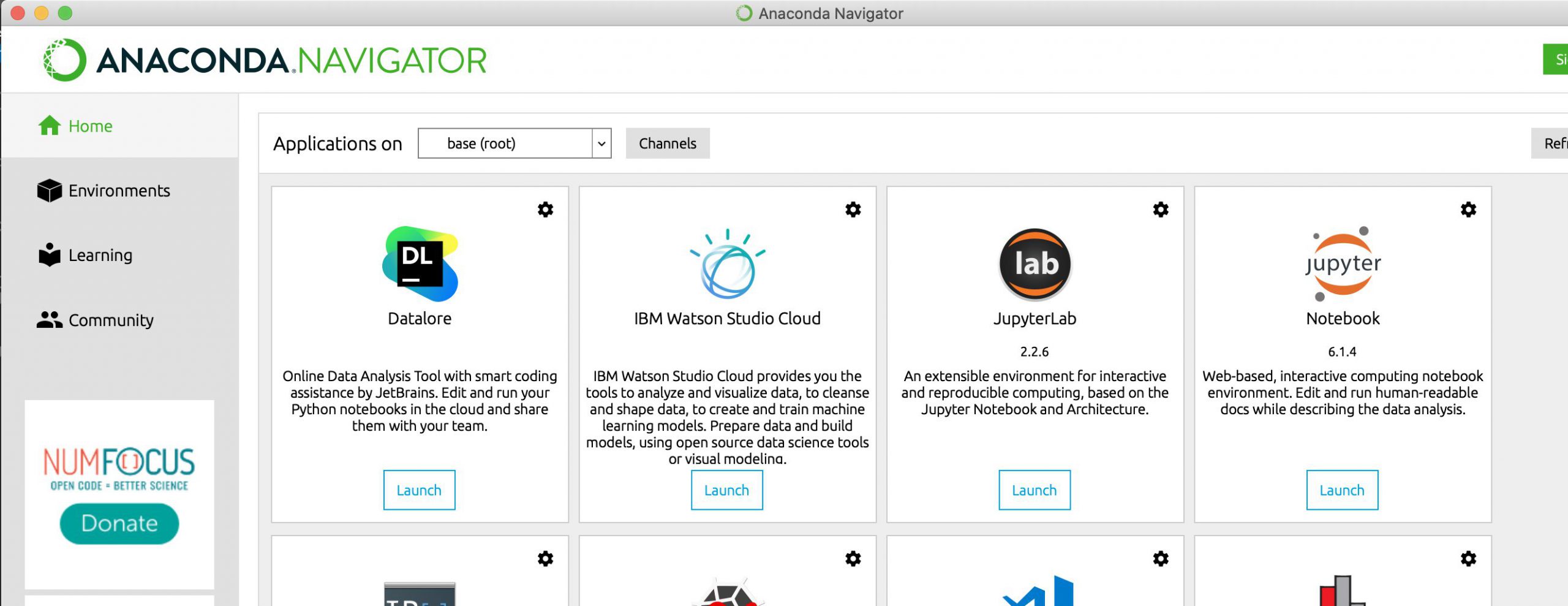Close the Anaconda Navigator window
The height and width of the screenshot is (606, 1568).
coord(18,13)
